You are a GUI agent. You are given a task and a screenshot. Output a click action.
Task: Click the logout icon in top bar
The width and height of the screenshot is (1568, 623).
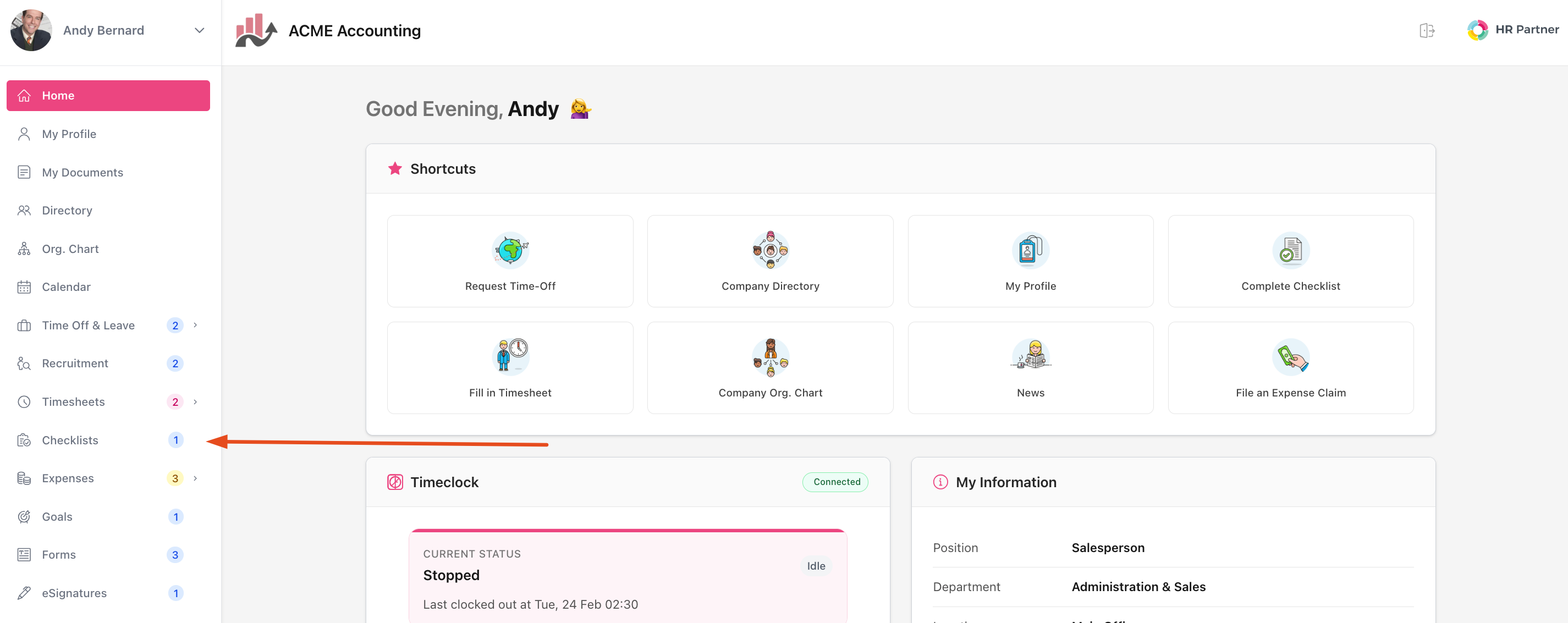[1427, 30]
